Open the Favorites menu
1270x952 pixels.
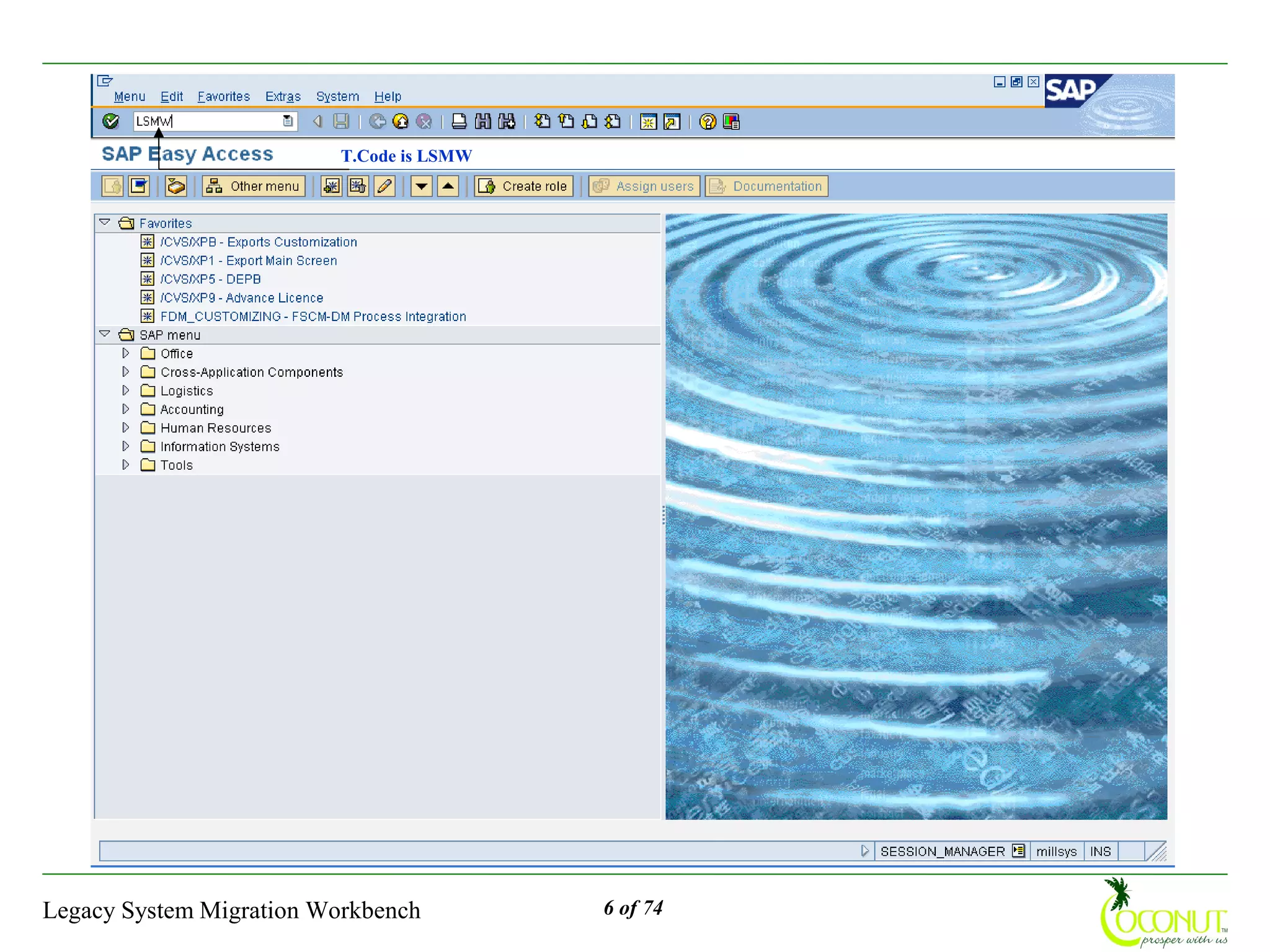click(x=224, y=97)
